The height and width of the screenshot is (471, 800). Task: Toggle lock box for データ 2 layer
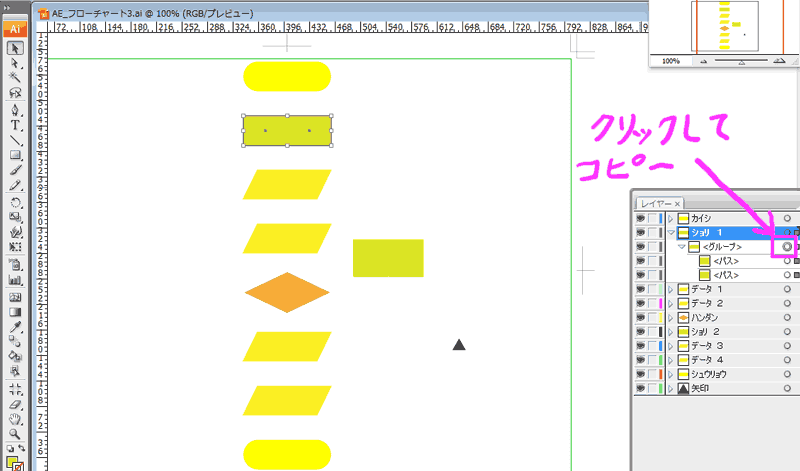pos(653,304)
